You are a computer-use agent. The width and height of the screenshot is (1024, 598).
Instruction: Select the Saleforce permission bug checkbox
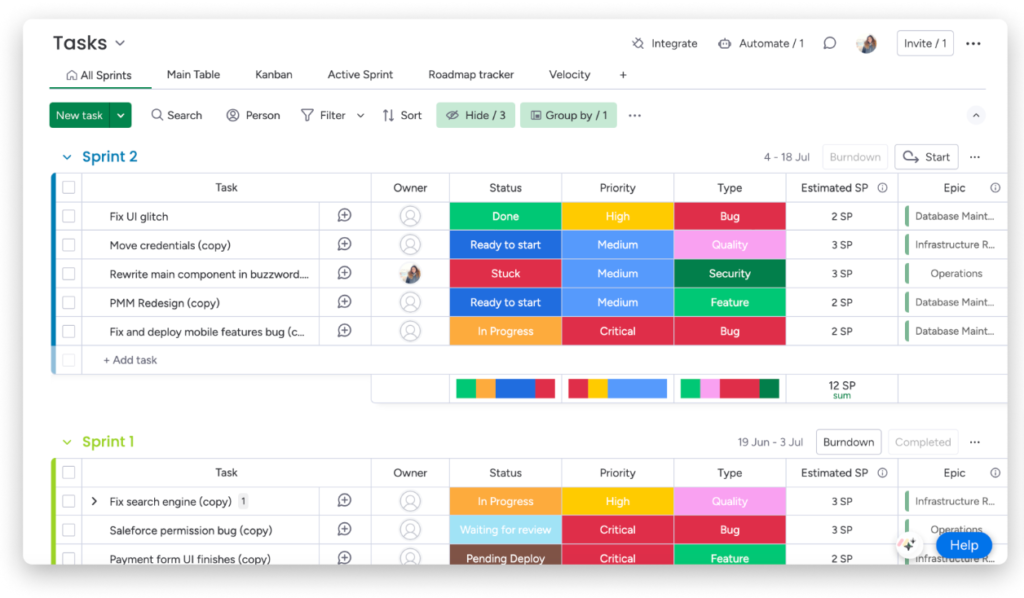(x=68, y=529)
